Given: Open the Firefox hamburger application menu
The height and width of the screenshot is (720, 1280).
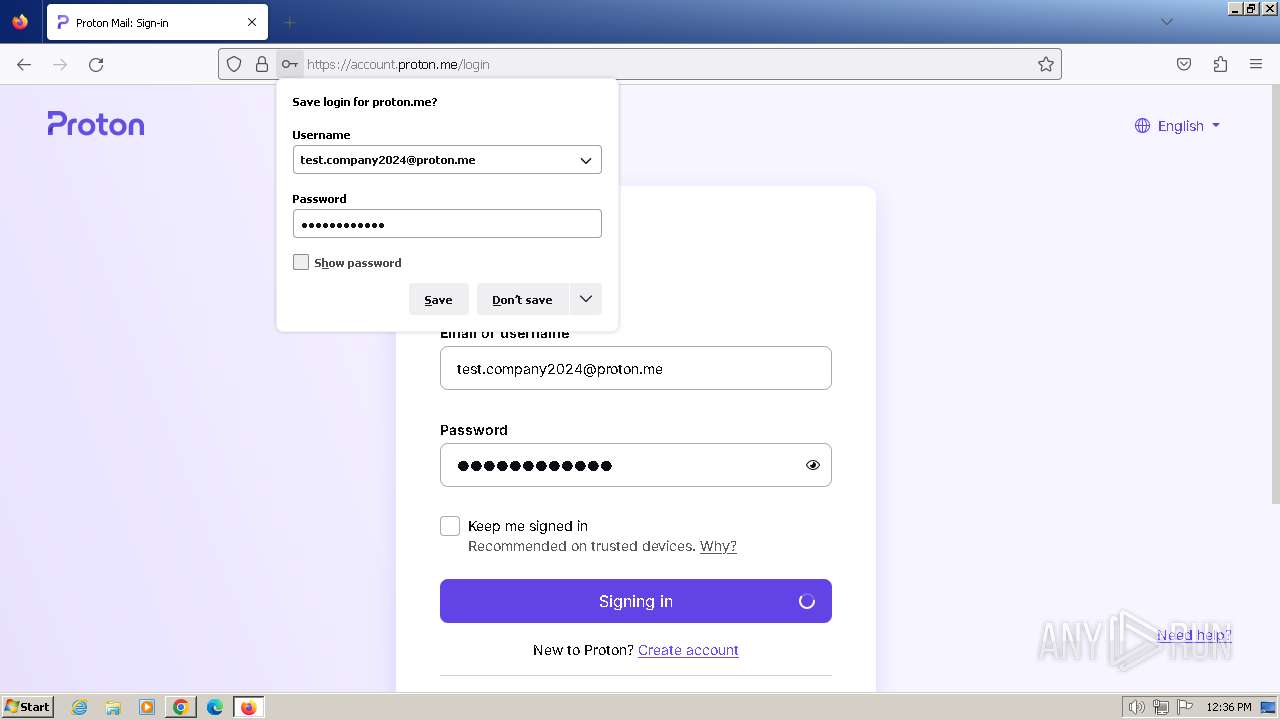Looking at the screenshot, I should click(x=1256, y=64).
